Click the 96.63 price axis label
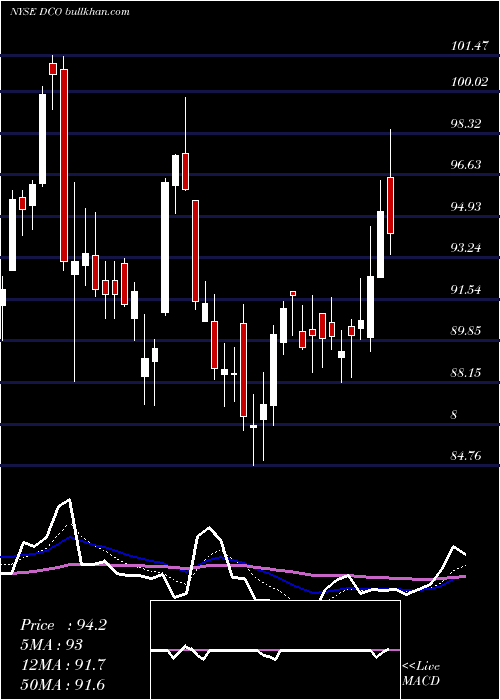500x700 pixels. (466, 165)
